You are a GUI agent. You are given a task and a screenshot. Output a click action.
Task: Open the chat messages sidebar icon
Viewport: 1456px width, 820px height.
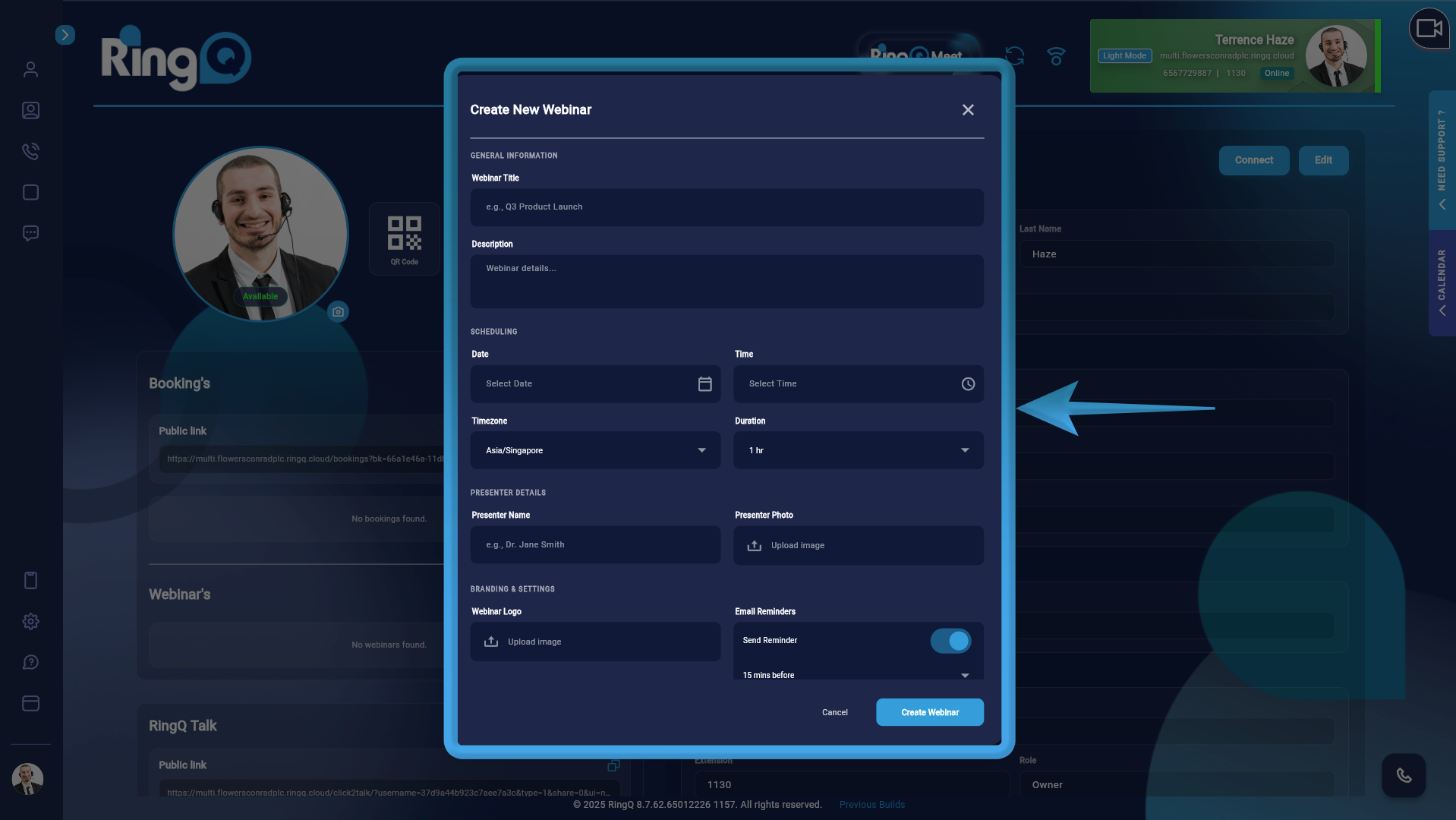coord(30,233)
